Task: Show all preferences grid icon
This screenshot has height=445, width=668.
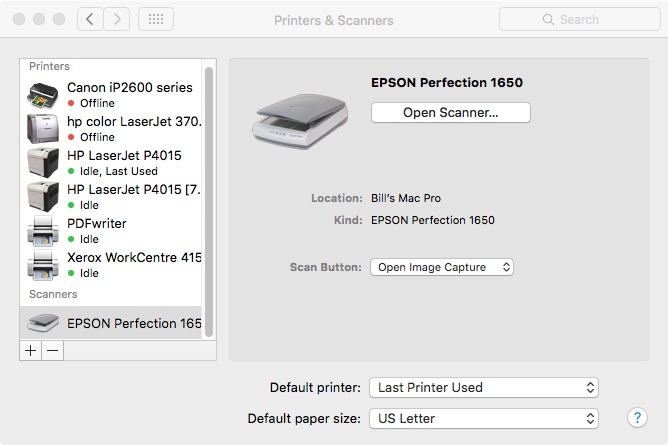Action: [x=156, y=19]
